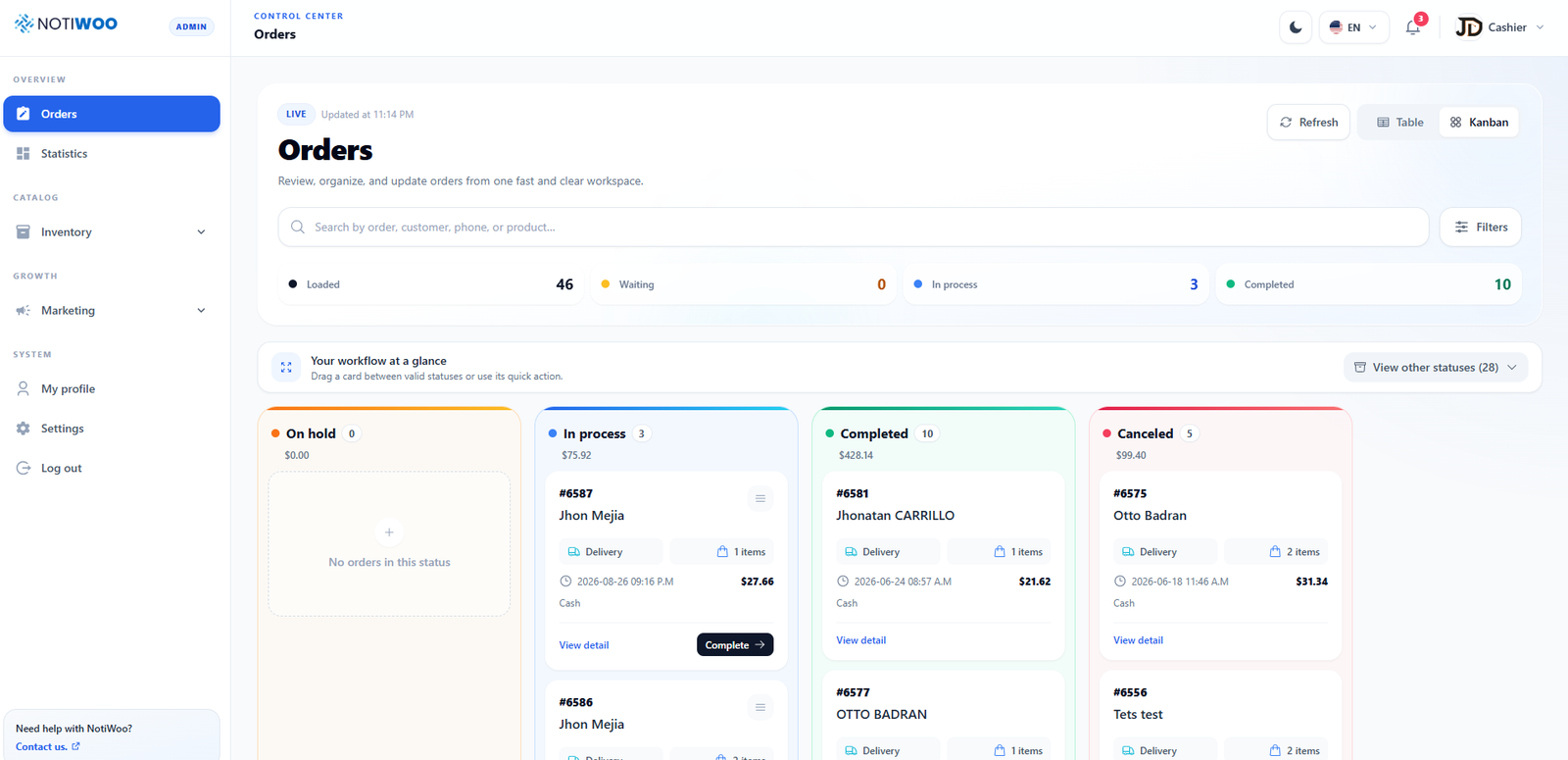Click 1 items tag on order #6581
Image resolution: width=1568 pixels, height=760 pixels.
(x=1000, y=552)
